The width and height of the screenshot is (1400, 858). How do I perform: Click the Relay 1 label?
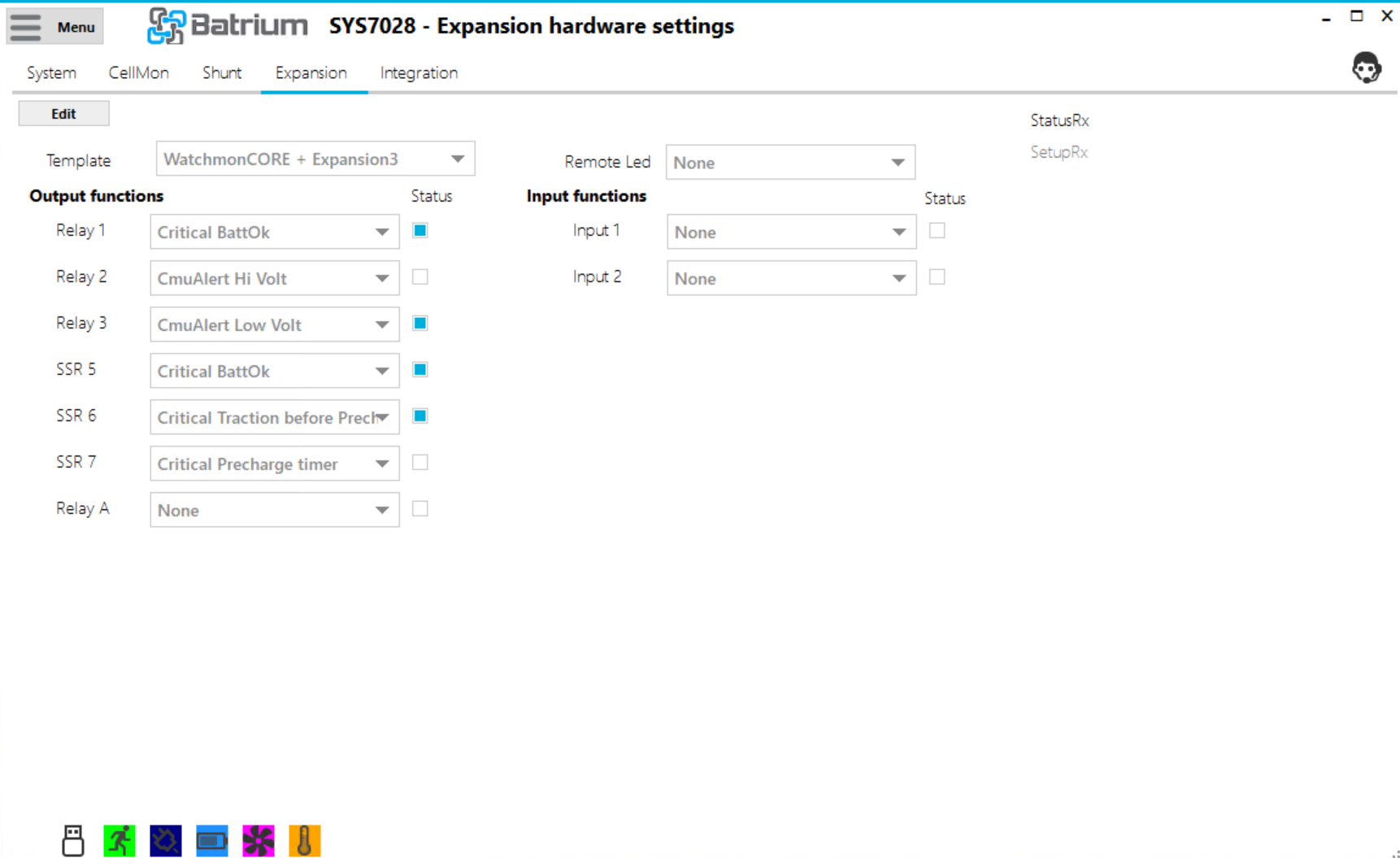click(x=80, y=230)
